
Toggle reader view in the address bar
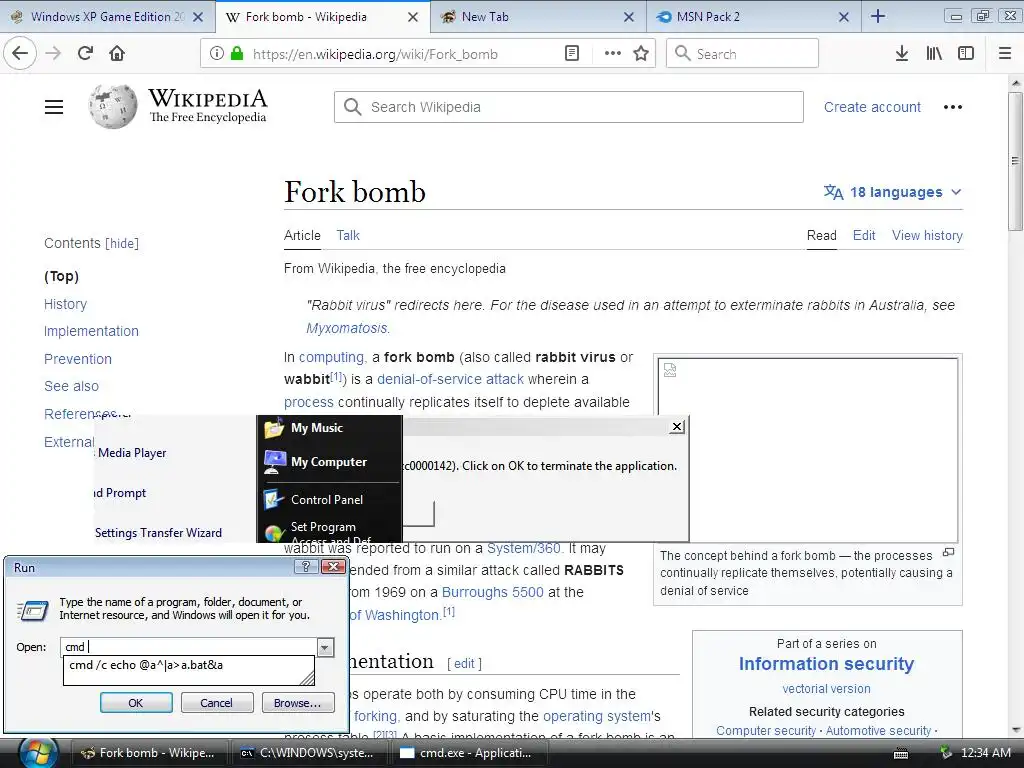571,54
